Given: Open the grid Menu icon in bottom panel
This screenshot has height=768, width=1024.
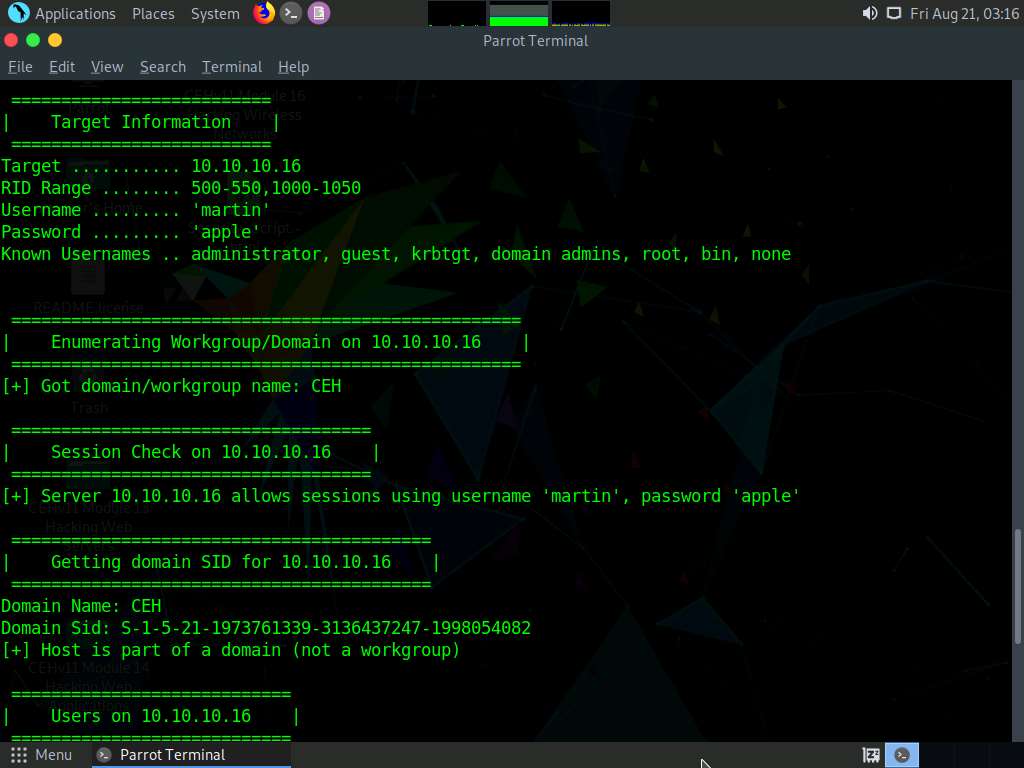Looking at the screenshot, I should tap(19, 755).
